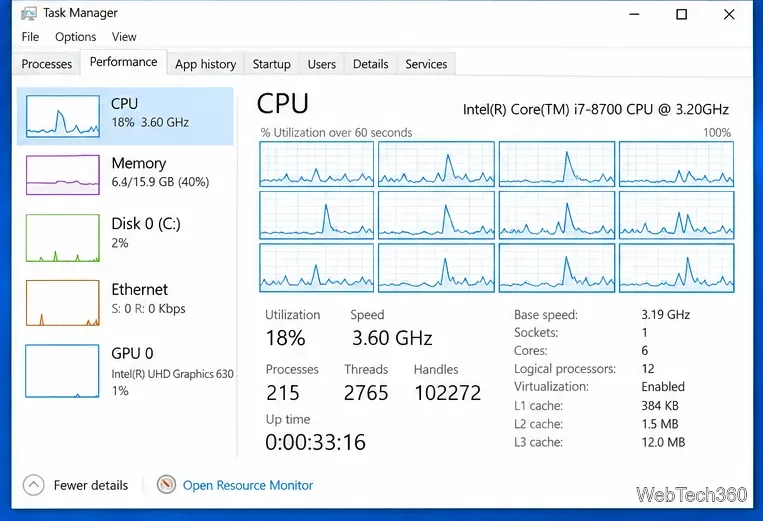Image resolution: width=763 pixels, height=521 pixels.
Task: Click the Virtualization Enabled value
Action: [663, 387]
